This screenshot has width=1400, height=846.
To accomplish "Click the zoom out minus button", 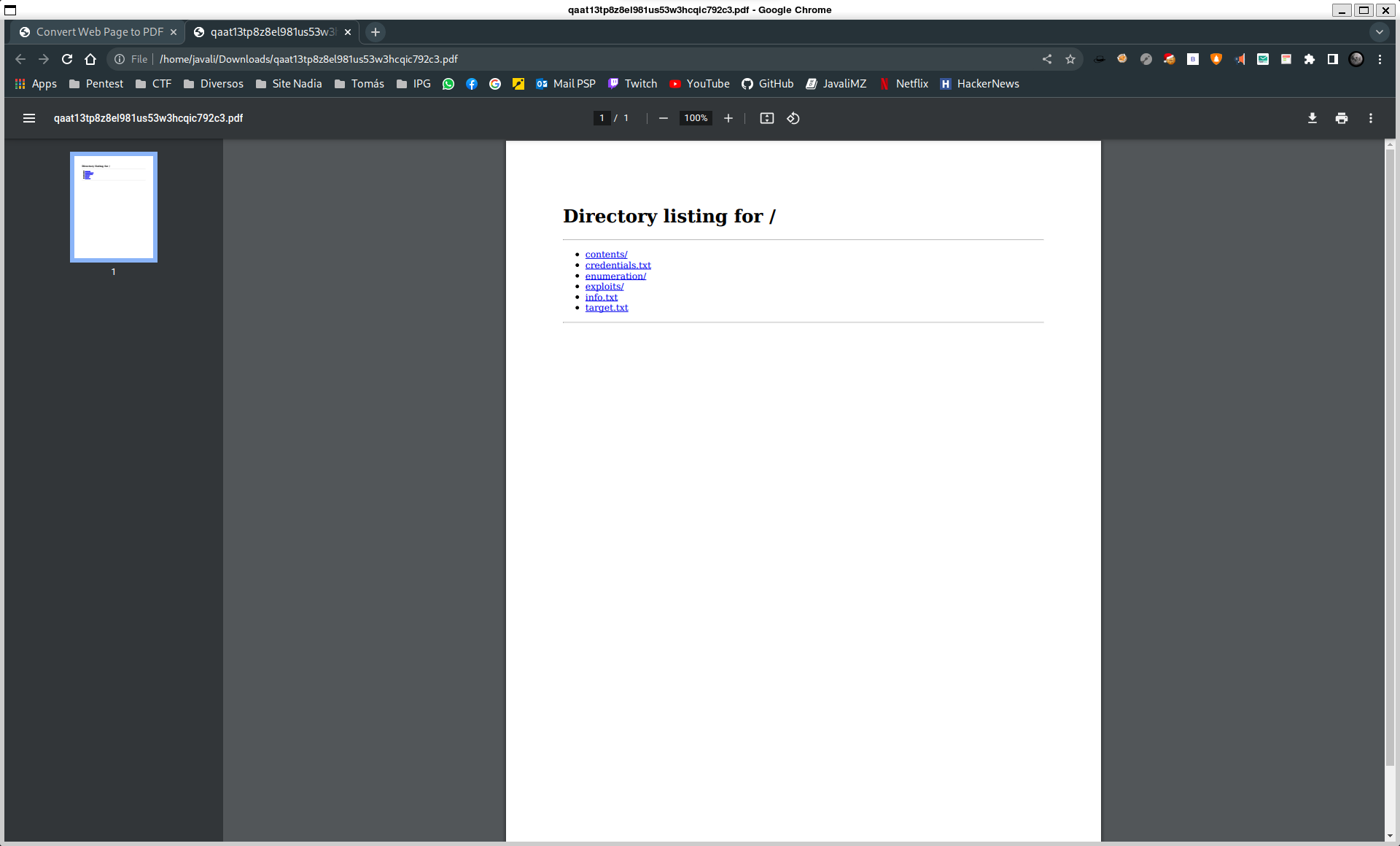I will tap(663, 118).
